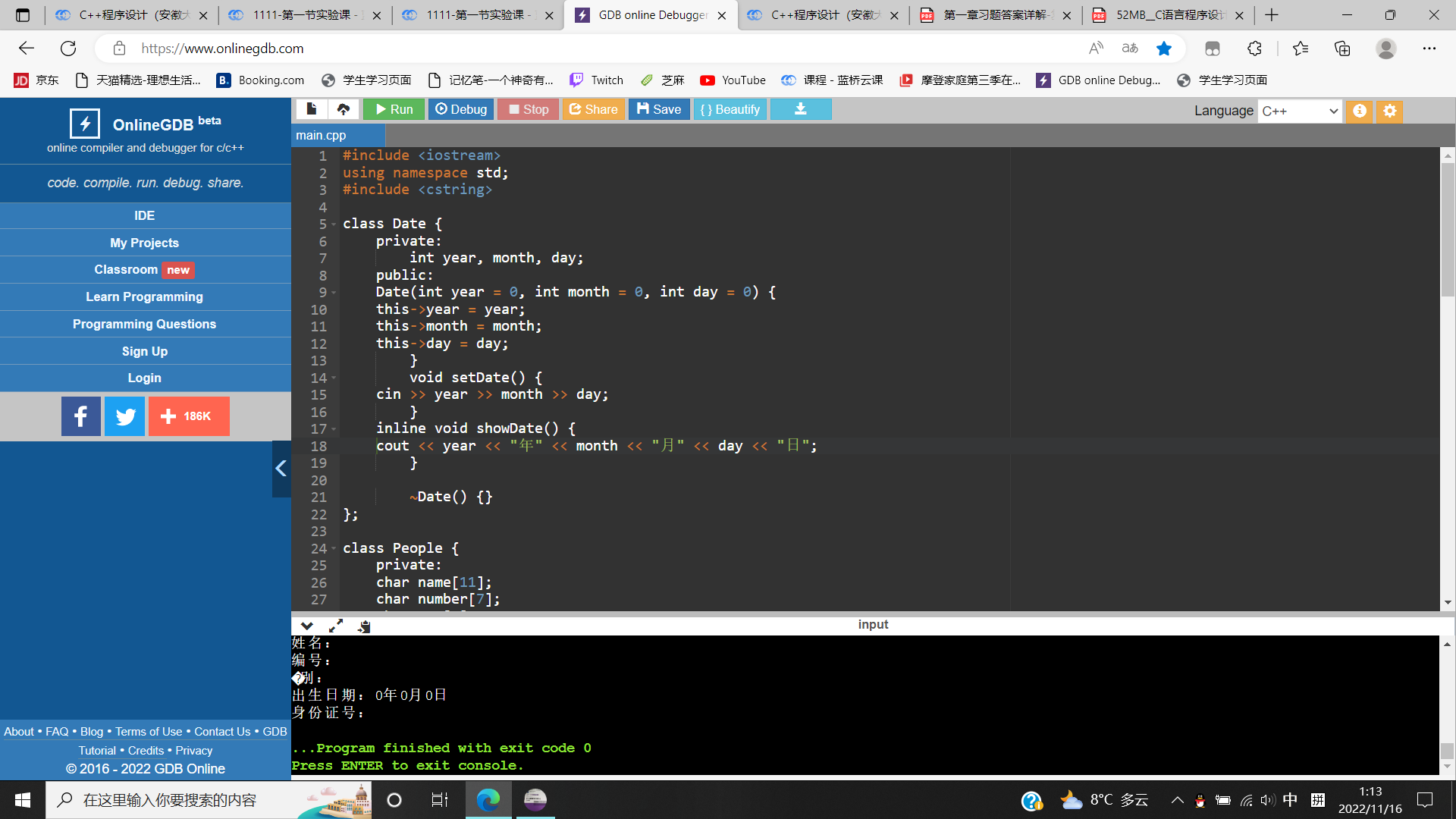Click the Twitter share icon

pos(125,416)
